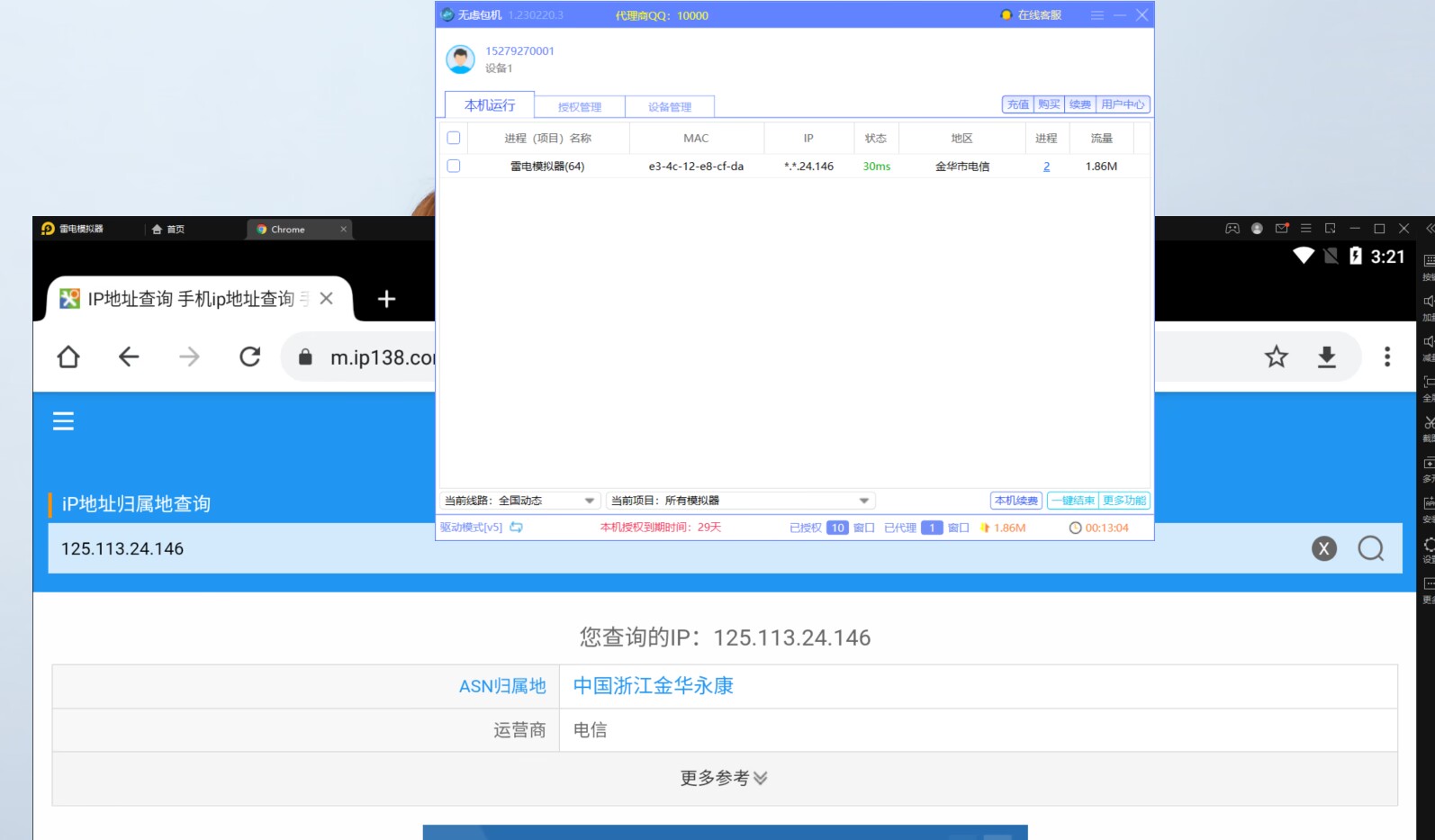Image resolution: width=1435 pixels, height=840 pixels.
Task: Click the 已代理 1 count badge
Action: point(932,528)
